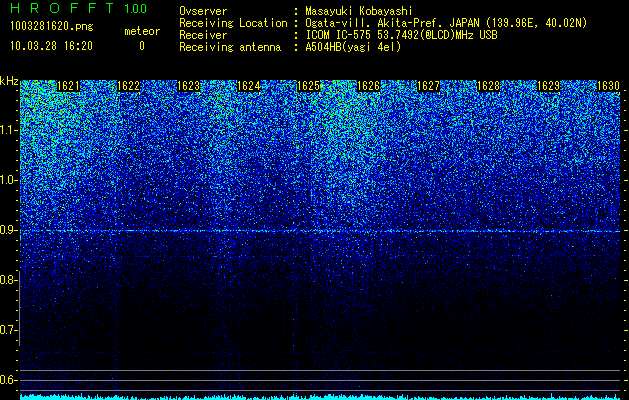Click the cyan signal level graph at bottom
The image size is (629, 400).
[x=320, y=397]
